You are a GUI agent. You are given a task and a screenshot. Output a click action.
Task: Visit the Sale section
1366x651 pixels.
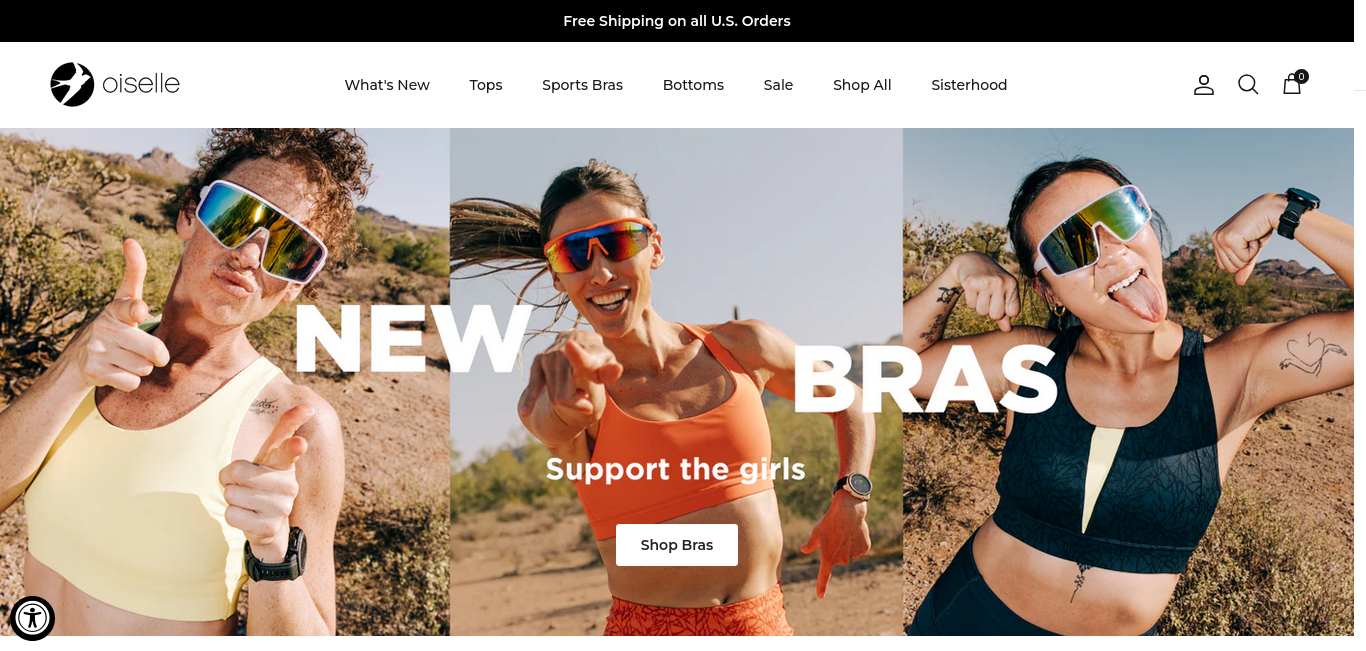[x=778, y=85]
